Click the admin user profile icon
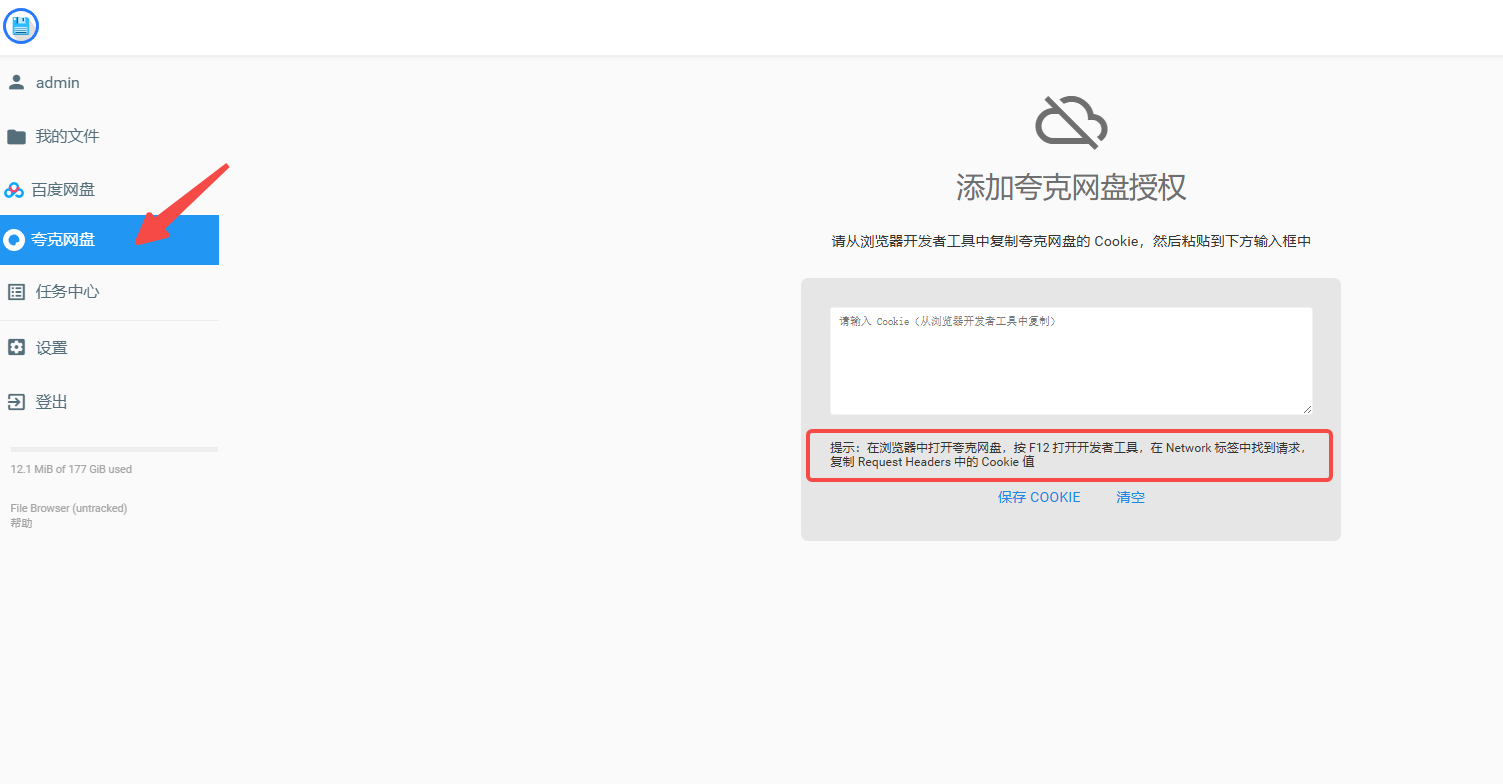 [x=16, y=82]
